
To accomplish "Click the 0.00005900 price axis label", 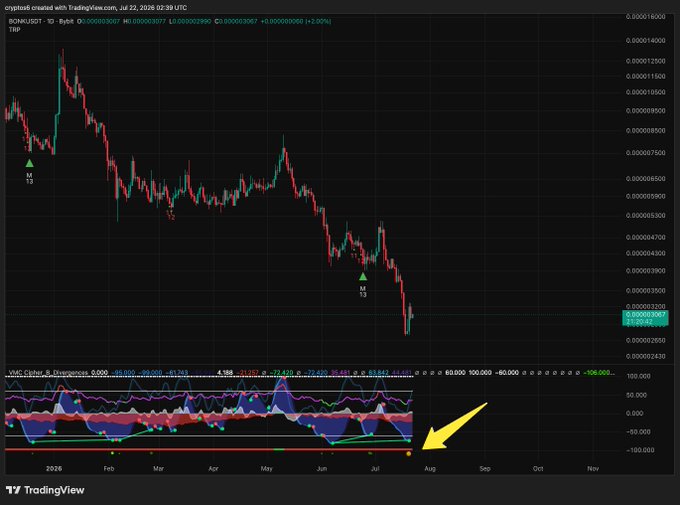I will point(645,196).
